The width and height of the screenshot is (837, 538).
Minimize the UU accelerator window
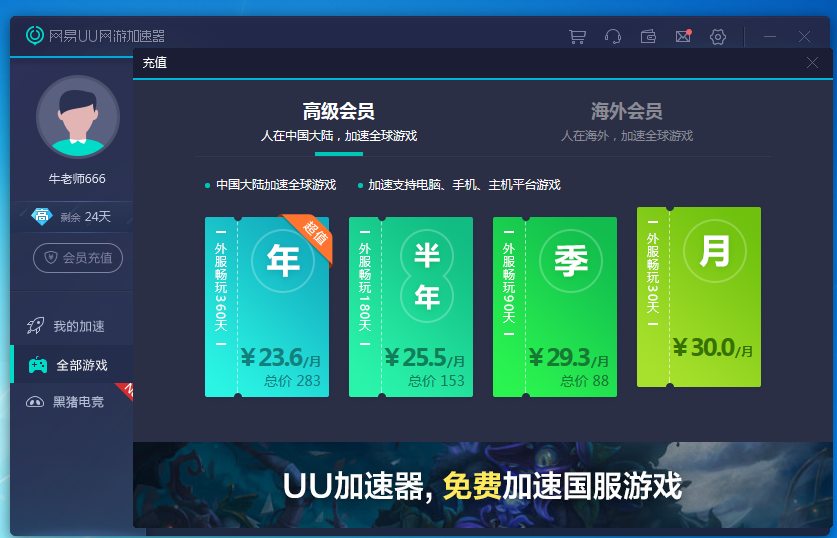point(770,36)
